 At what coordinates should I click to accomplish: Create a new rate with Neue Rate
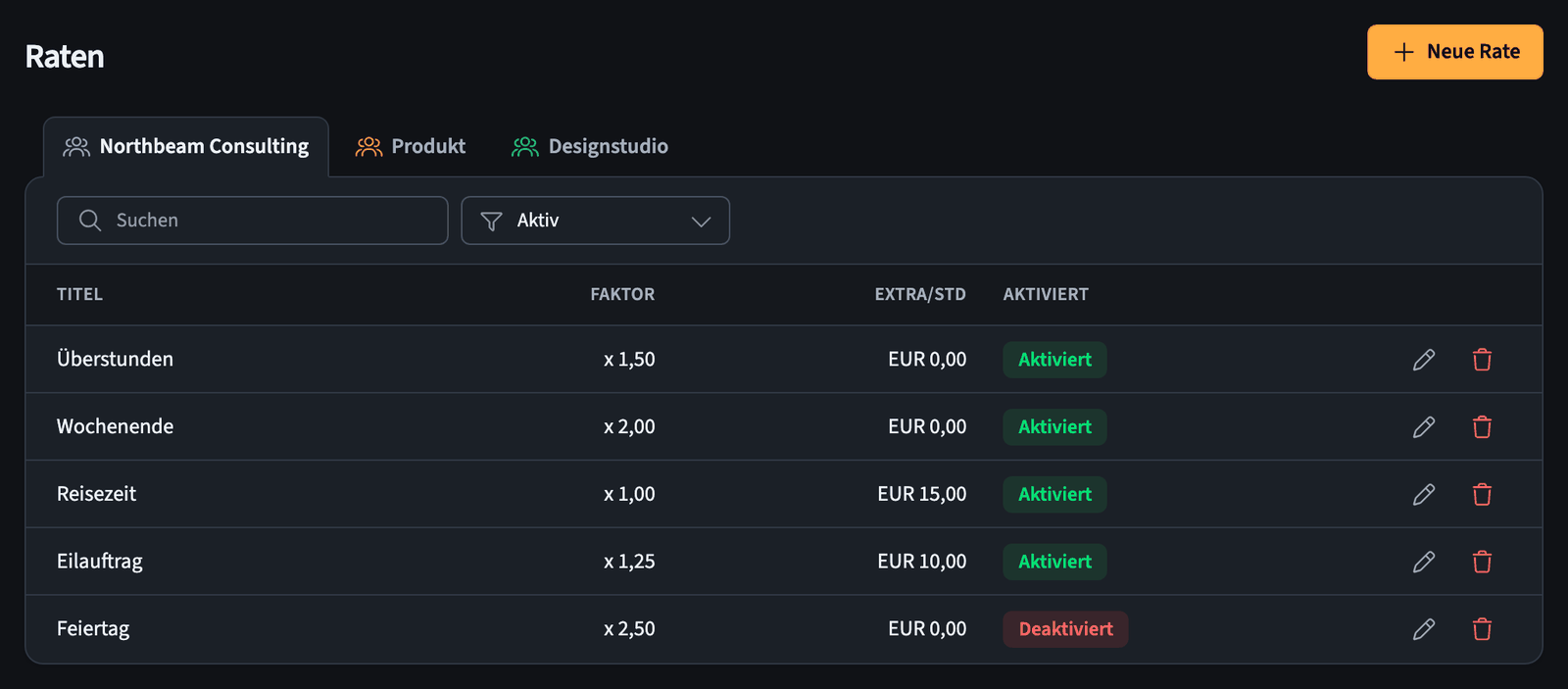coord(1455,52)
